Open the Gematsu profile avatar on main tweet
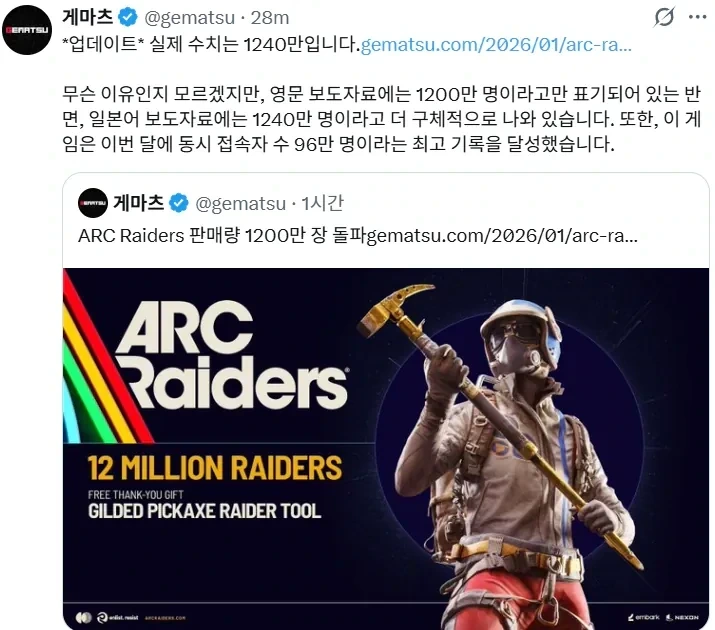 point(27,30)
